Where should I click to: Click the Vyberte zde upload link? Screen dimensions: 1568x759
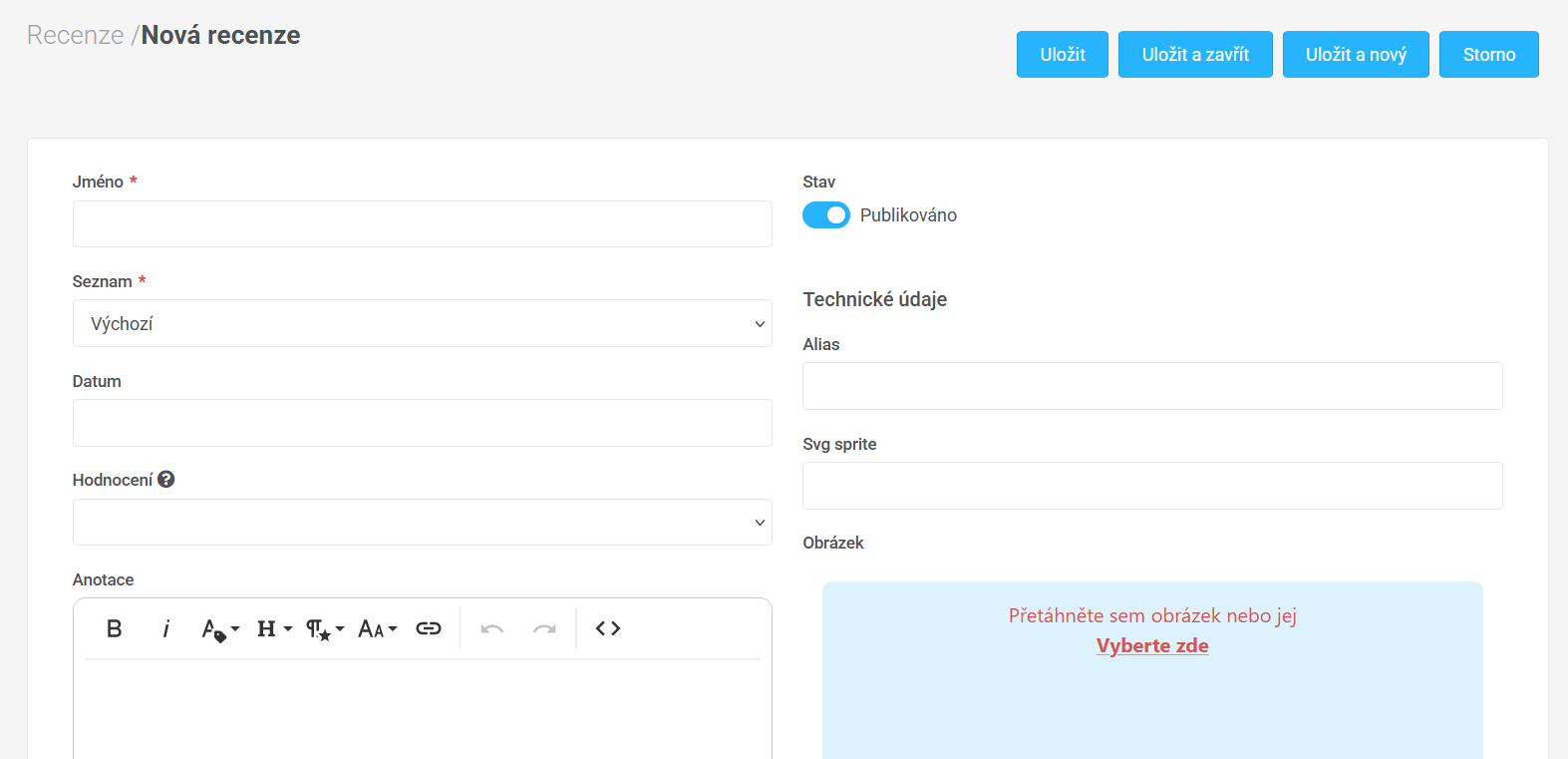click(1152, 645)
